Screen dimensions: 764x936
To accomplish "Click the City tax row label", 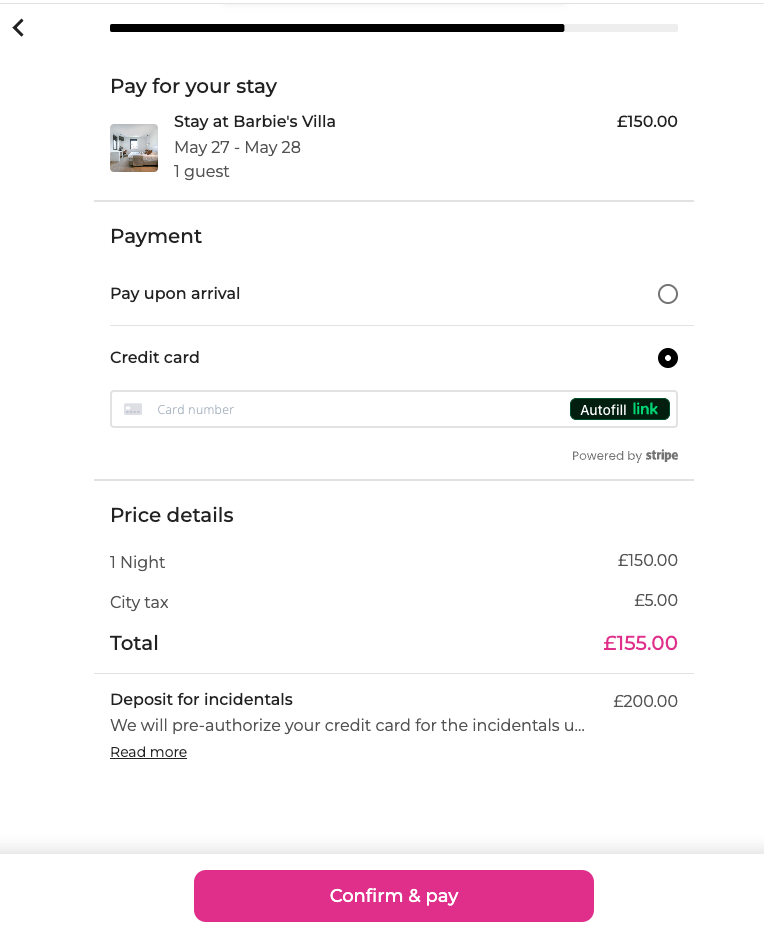I will coord(139,602).
